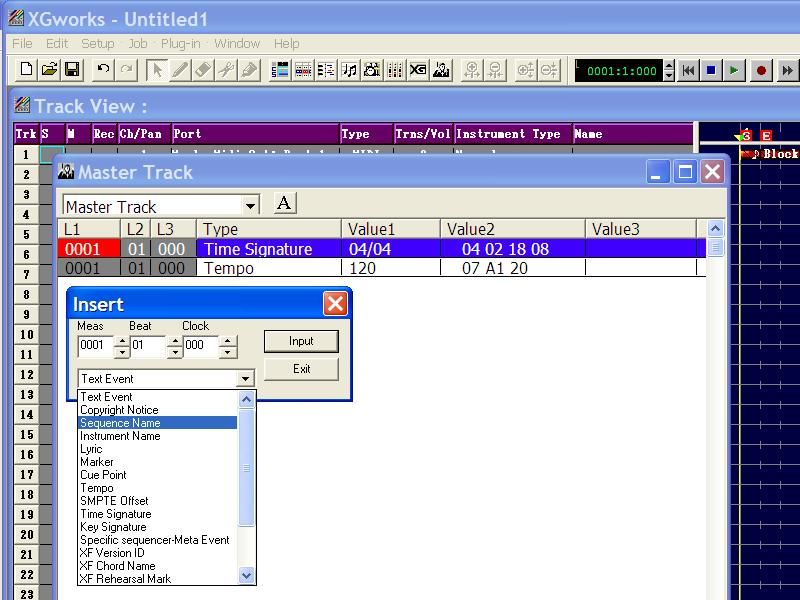Open the Window menu
This screenshot has width=800, height=600.
pos(237,44)
